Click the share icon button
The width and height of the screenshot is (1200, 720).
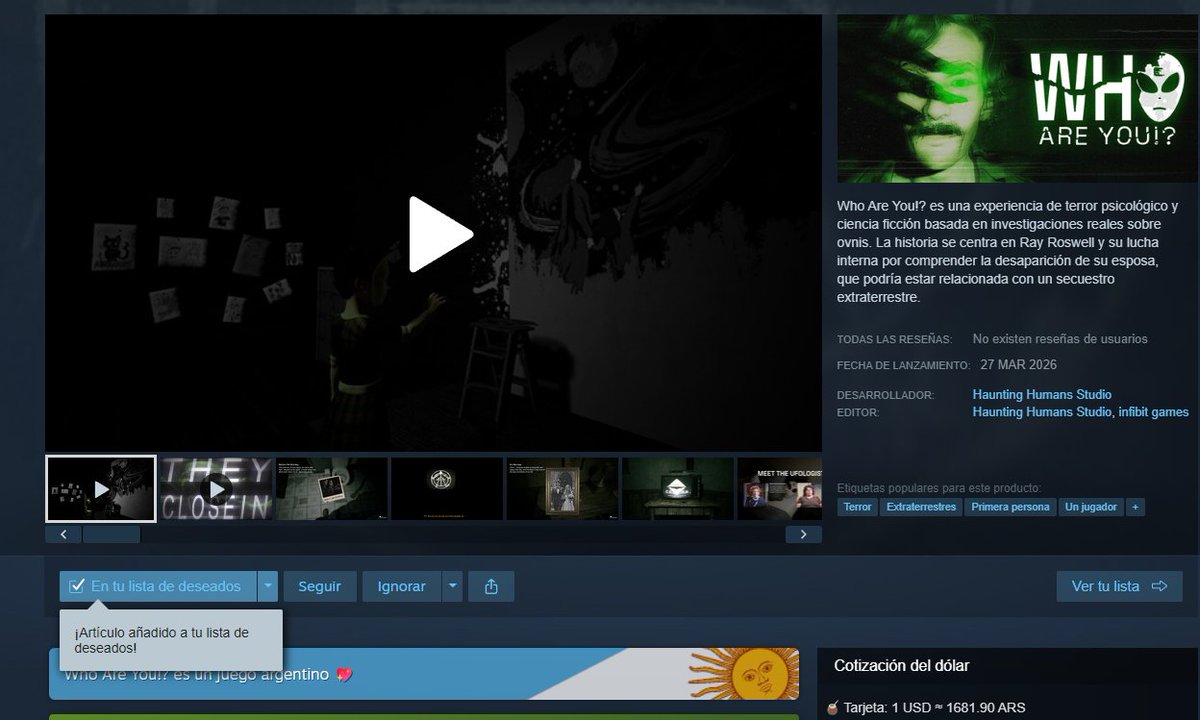(x=491, y=586)
